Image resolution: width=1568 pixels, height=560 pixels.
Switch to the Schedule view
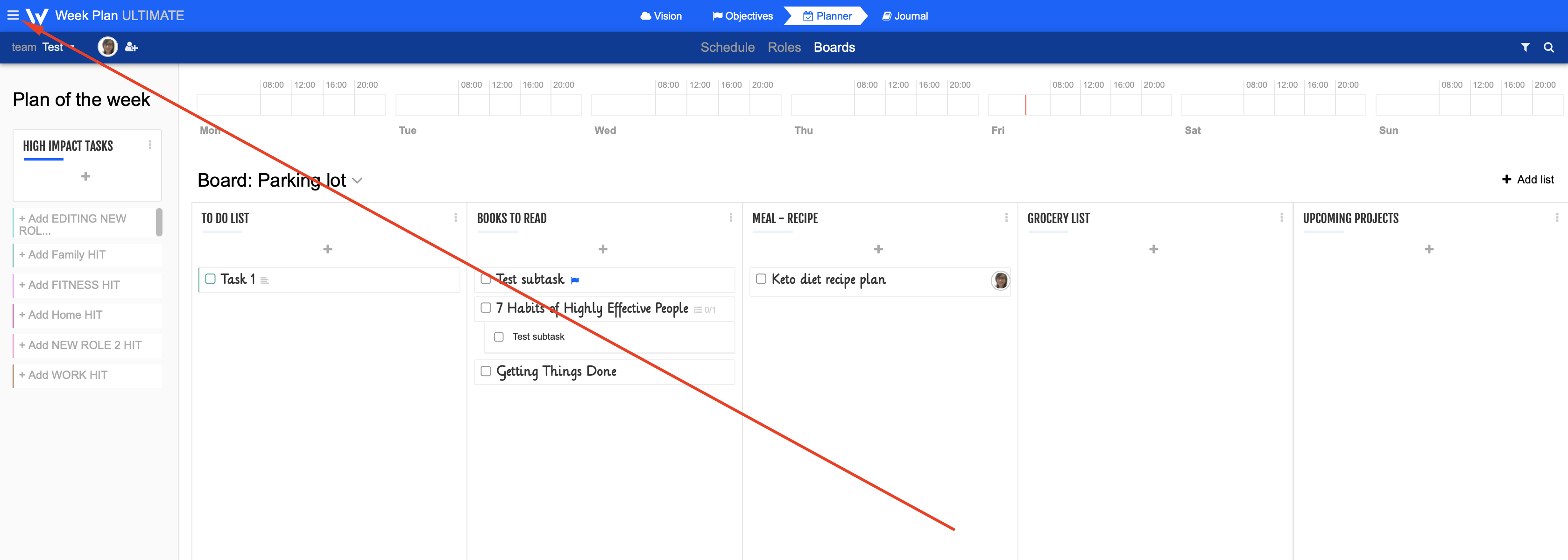click(727, 48)
